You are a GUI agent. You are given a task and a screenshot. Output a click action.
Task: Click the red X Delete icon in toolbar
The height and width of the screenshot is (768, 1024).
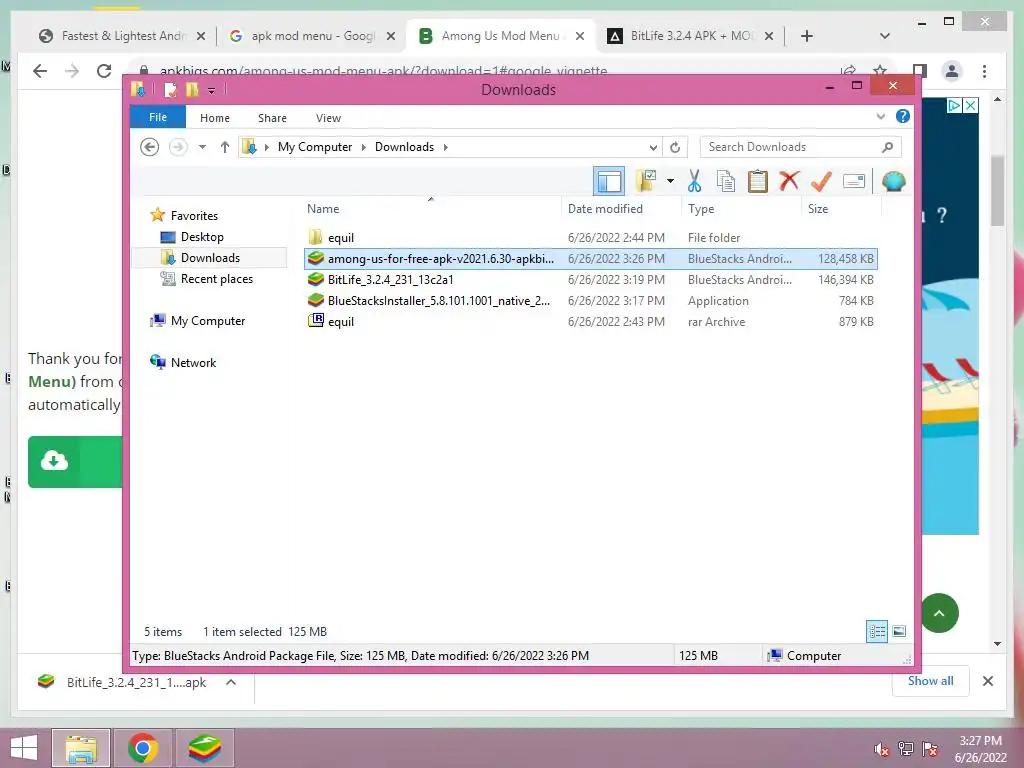tap(790, 180)
